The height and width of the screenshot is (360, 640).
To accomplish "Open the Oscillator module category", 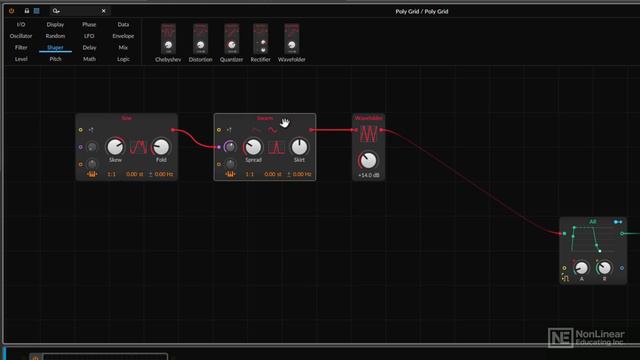I will (x=21, y=36).
